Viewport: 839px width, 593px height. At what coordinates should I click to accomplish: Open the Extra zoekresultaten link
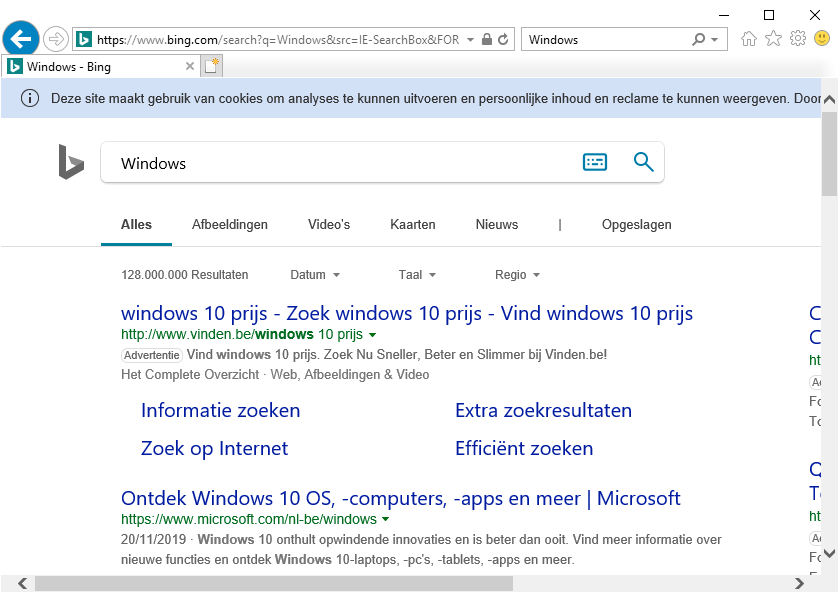(x=543, y=410)
